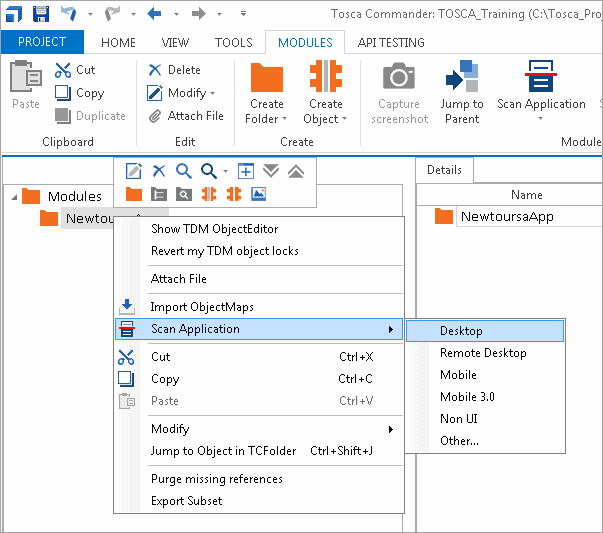
Task: Open the PROJECT ribbon tab
Action: [42, 42]
